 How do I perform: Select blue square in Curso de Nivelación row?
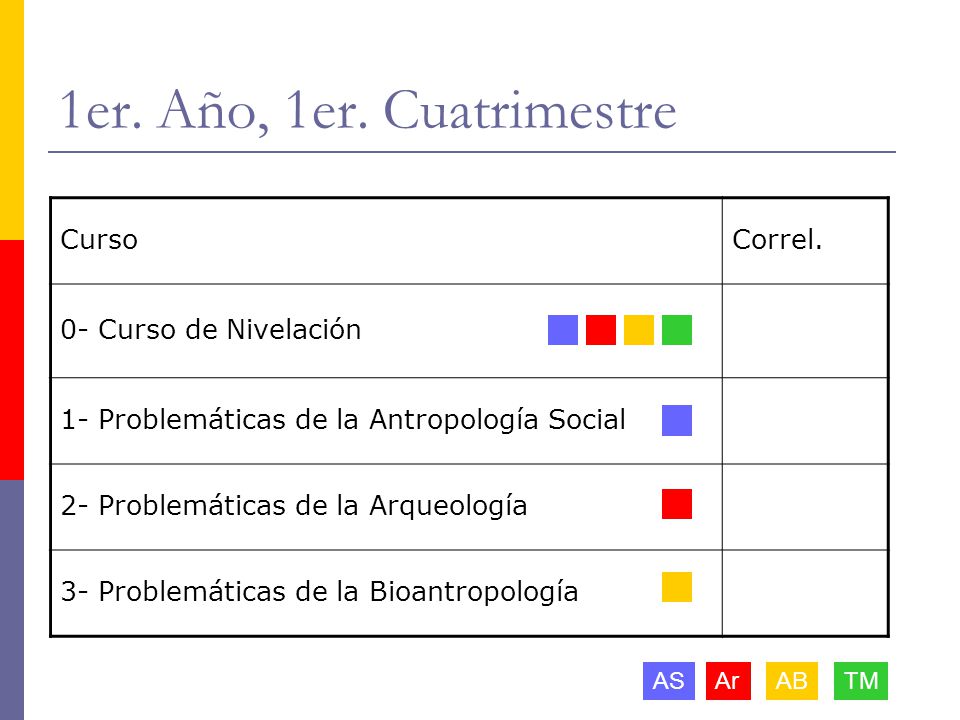563,330
